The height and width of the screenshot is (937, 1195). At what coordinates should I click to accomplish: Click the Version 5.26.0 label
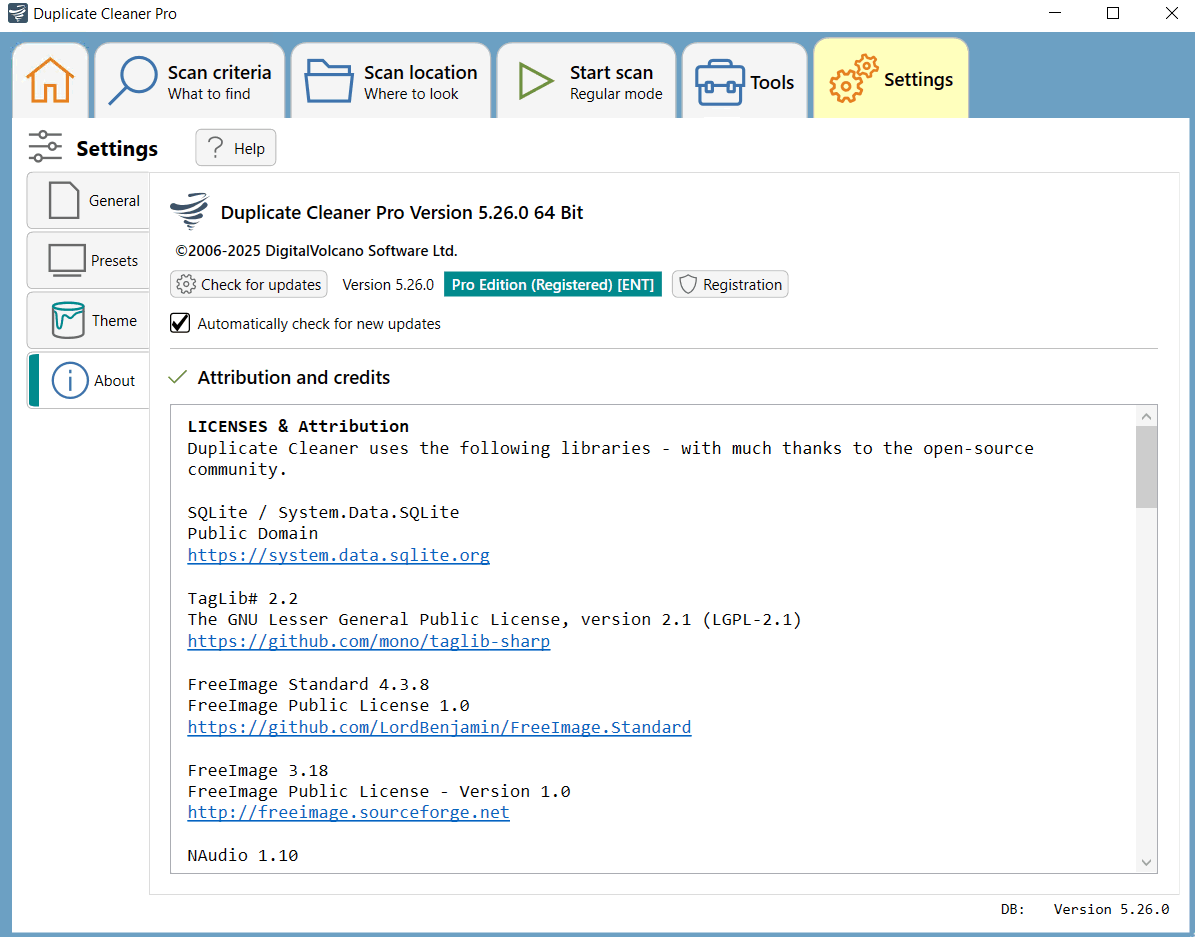pyautogui.click(x=388, y=284)
